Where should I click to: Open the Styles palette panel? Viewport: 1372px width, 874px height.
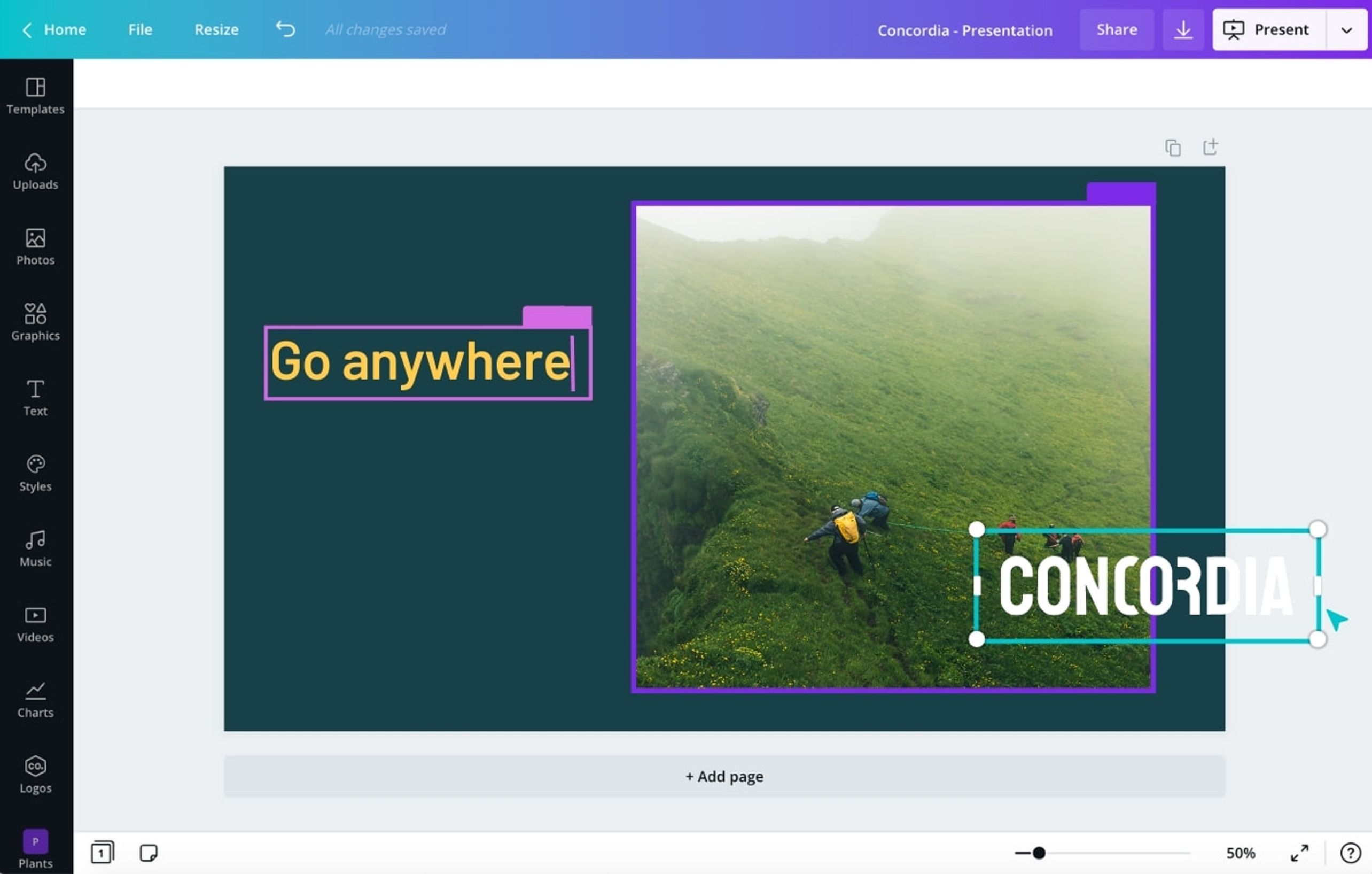(35, 473)
